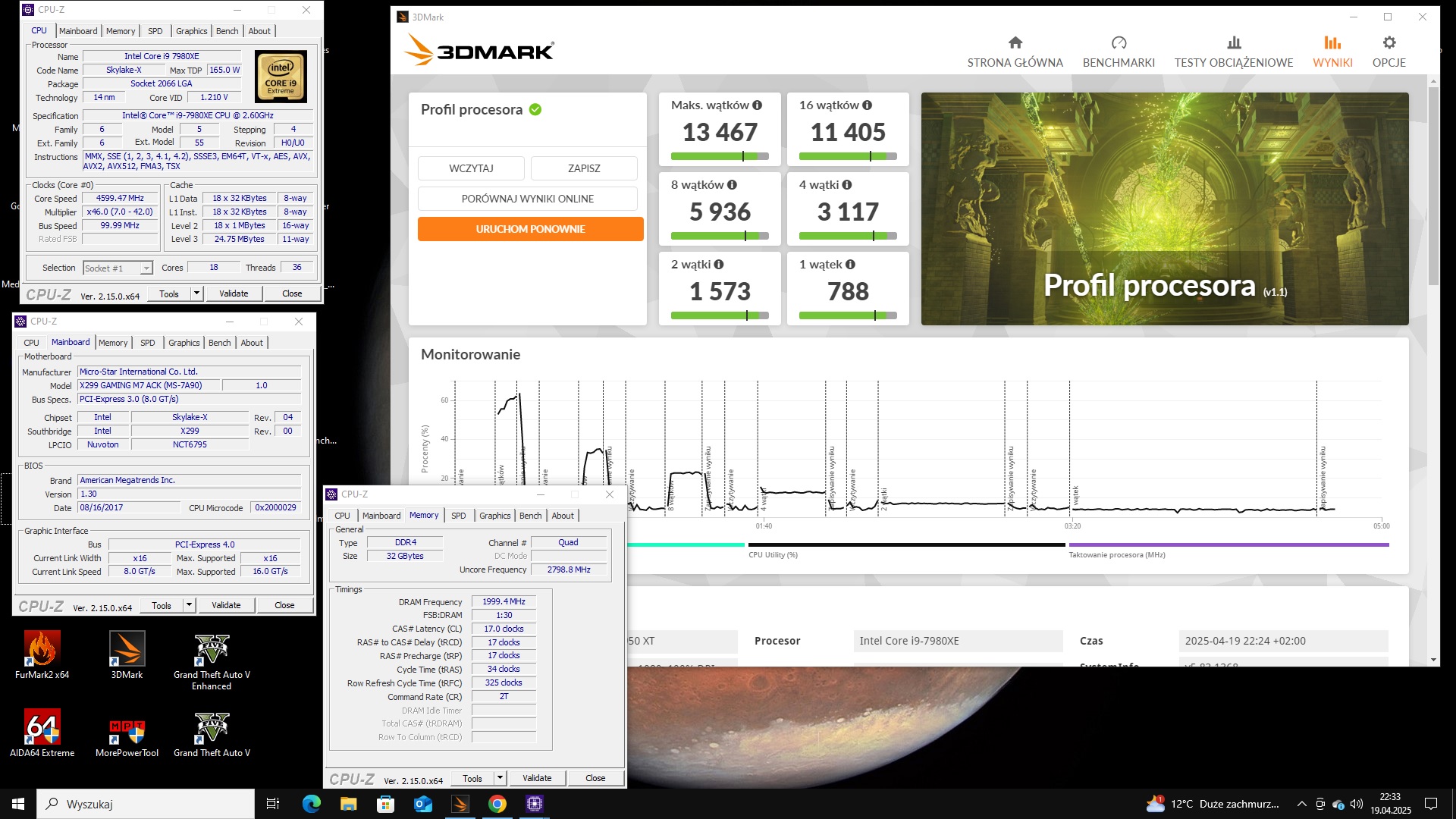
Task: Click ZAPISZ button in 3DMark
Action: [584, 168]
